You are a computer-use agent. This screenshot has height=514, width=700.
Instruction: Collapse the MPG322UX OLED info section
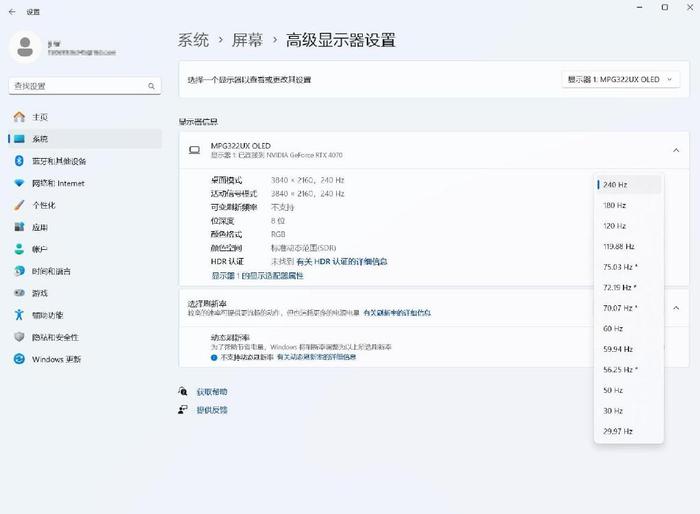tap(676, 150)
